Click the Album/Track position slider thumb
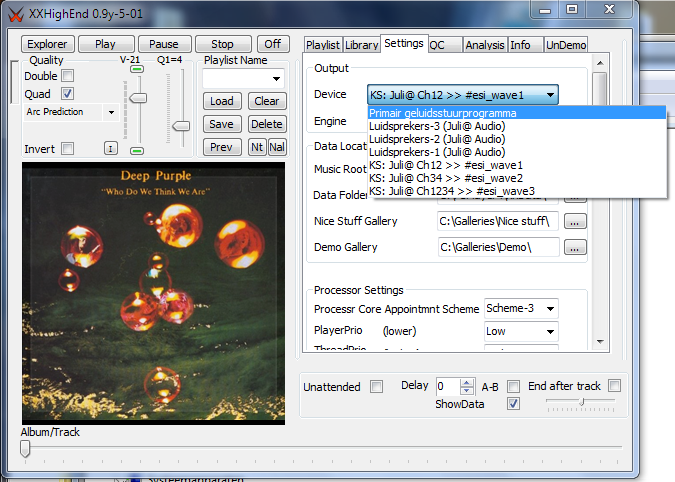 [25, 448]
